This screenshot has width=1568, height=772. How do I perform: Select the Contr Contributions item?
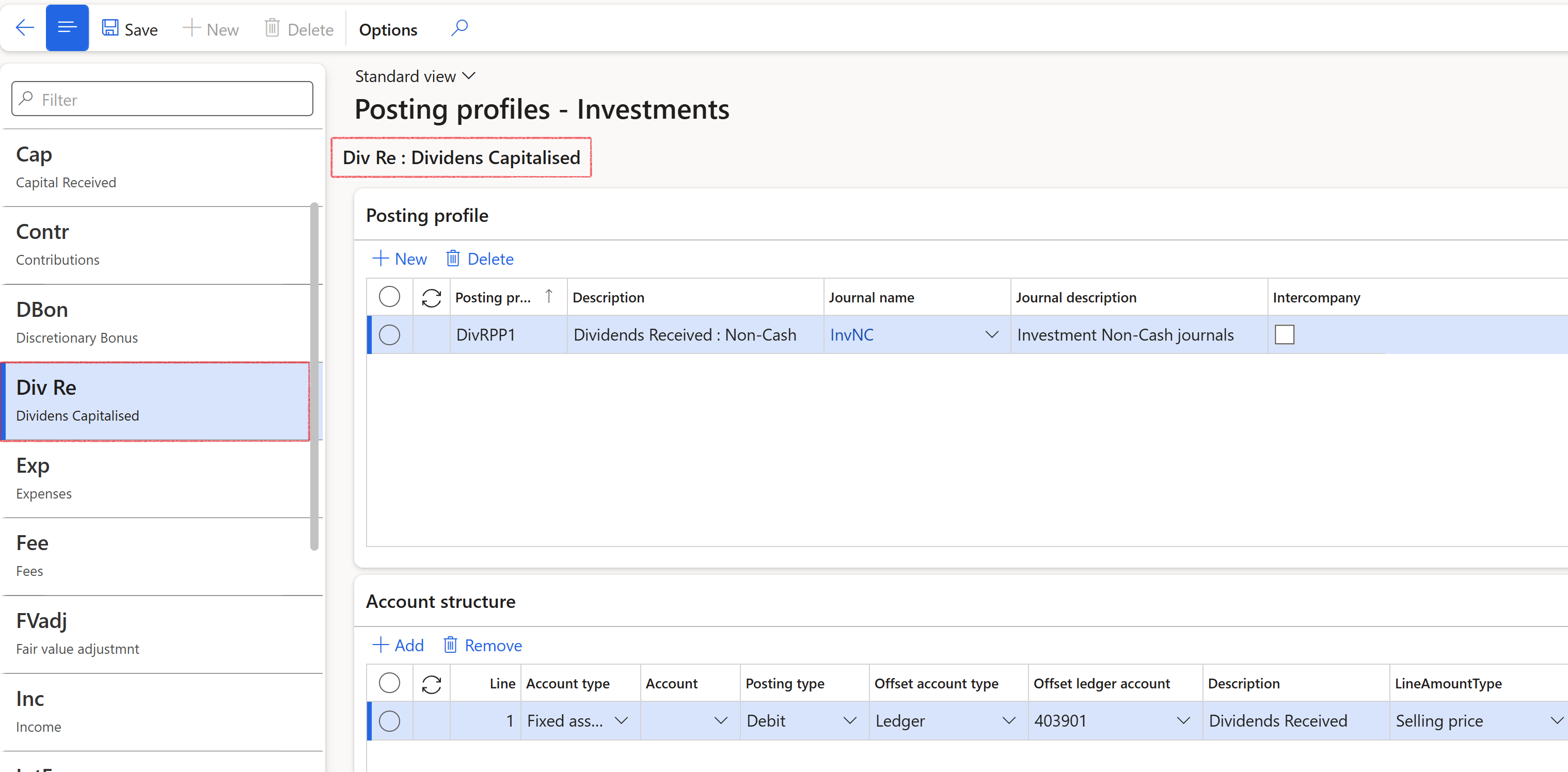coord(157,245)
